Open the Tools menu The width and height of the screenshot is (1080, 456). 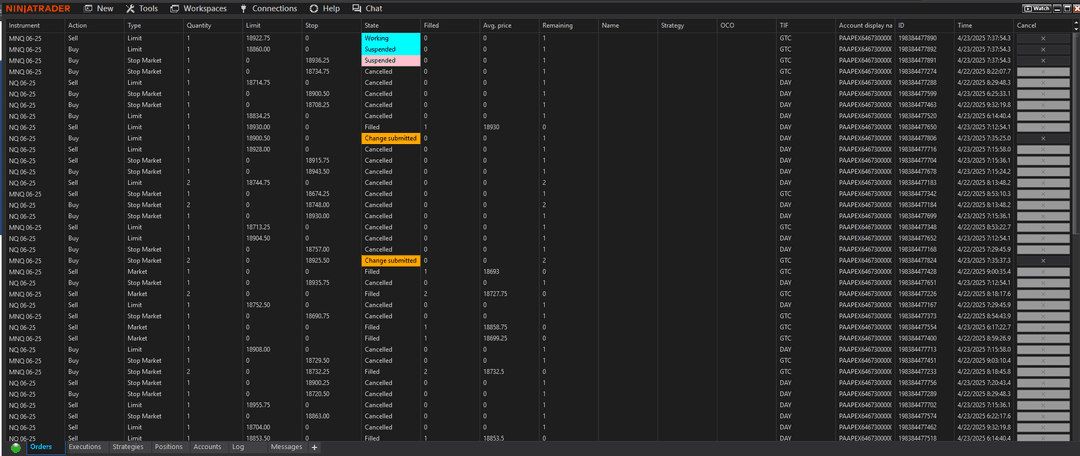coord(142,8)
